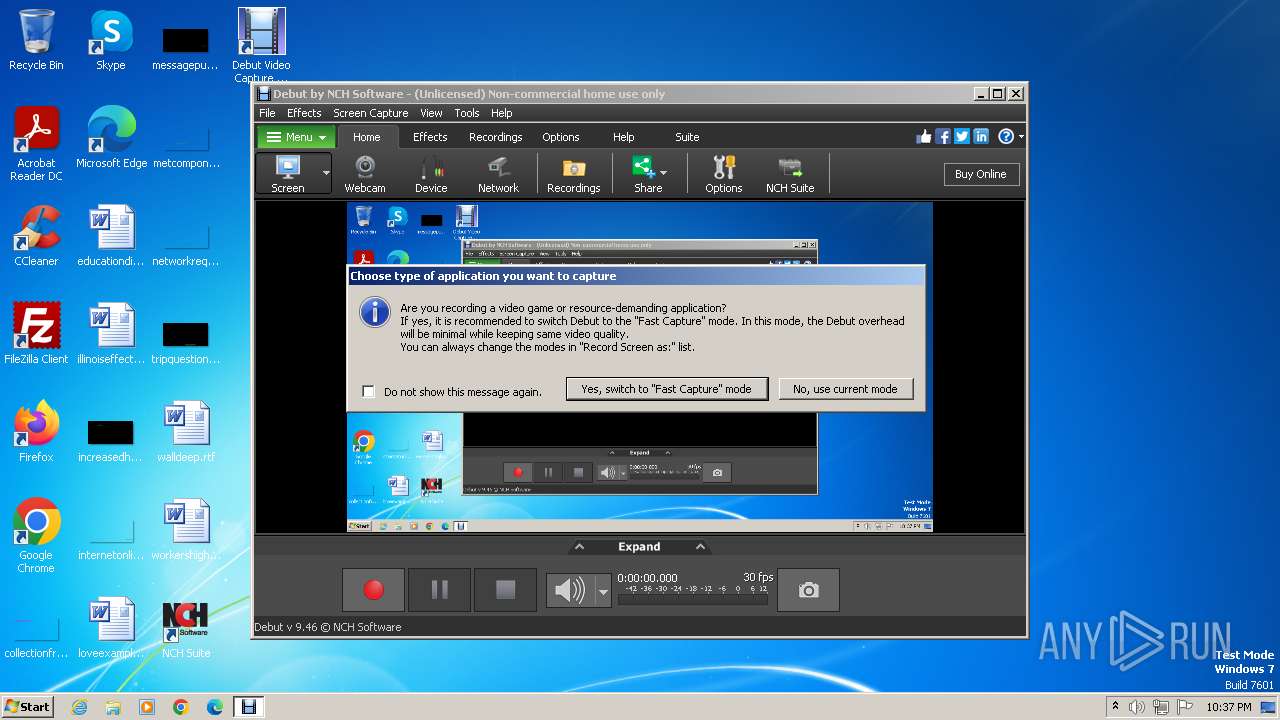The height and width of the screenshot is (720, 1280).
Task: Select the Device capture source
Action: pyautogui.click(x=431, y=174)
